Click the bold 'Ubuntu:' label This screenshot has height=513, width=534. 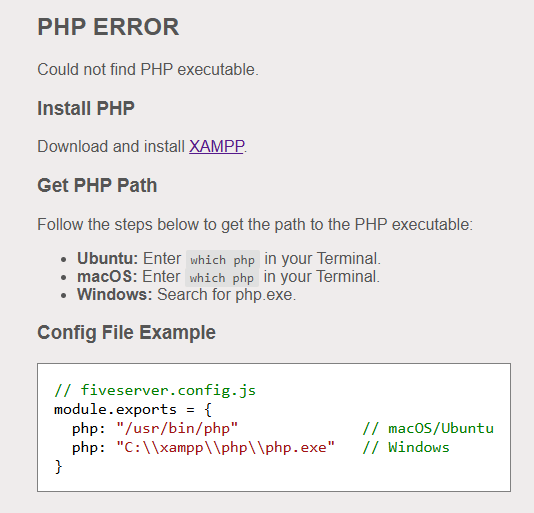tap(107, 258)
